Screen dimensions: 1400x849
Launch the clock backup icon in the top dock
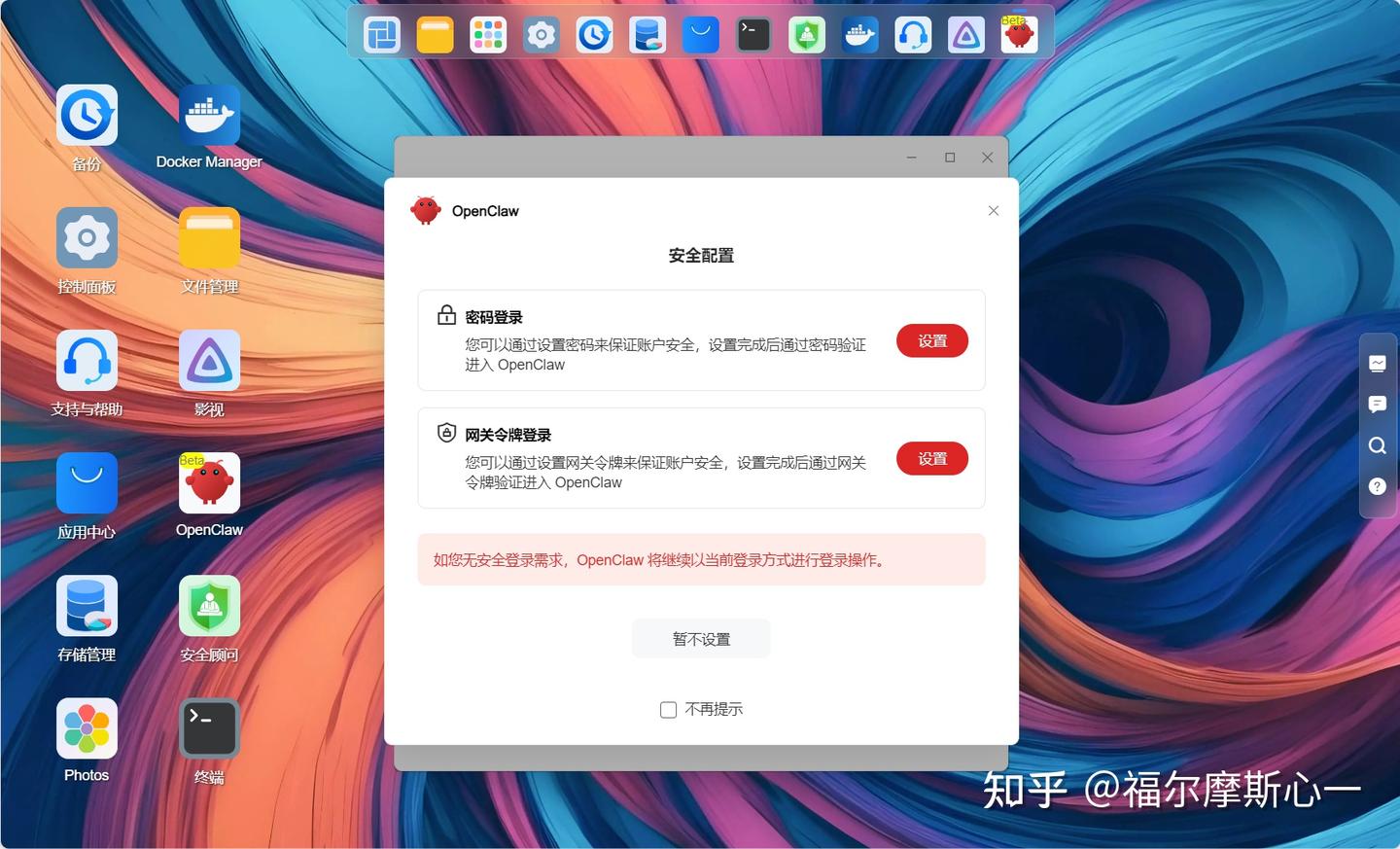[594, 35]
